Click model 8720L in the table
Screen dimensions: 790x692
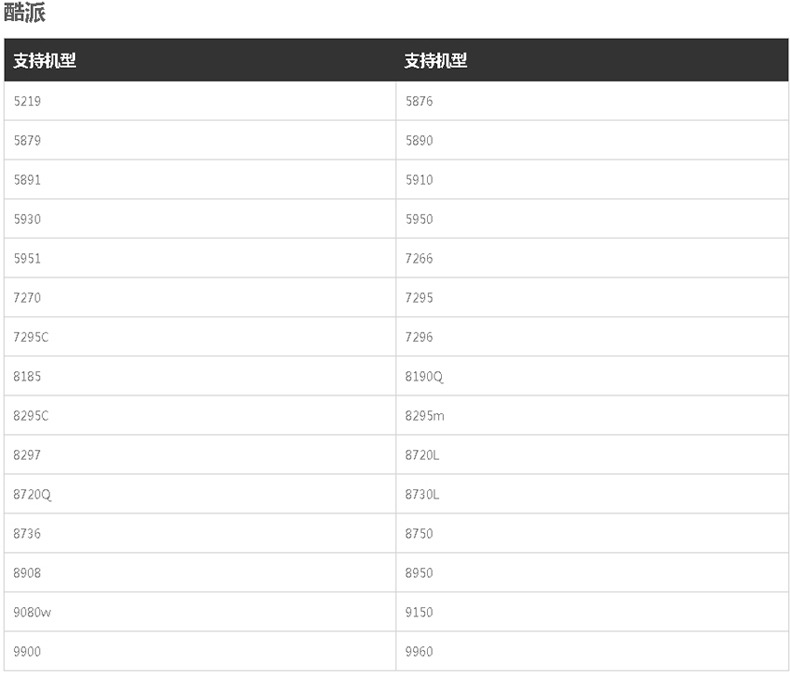pos(422,455)
